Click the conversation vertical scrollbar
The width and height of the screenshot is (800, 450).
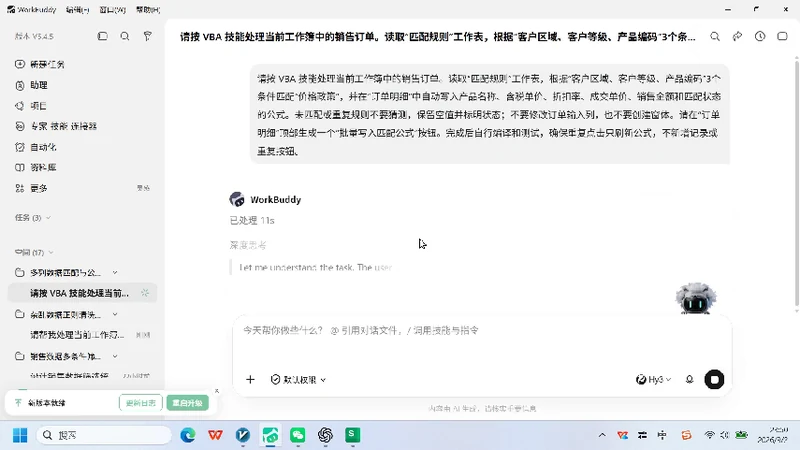[x=796, y=184]
